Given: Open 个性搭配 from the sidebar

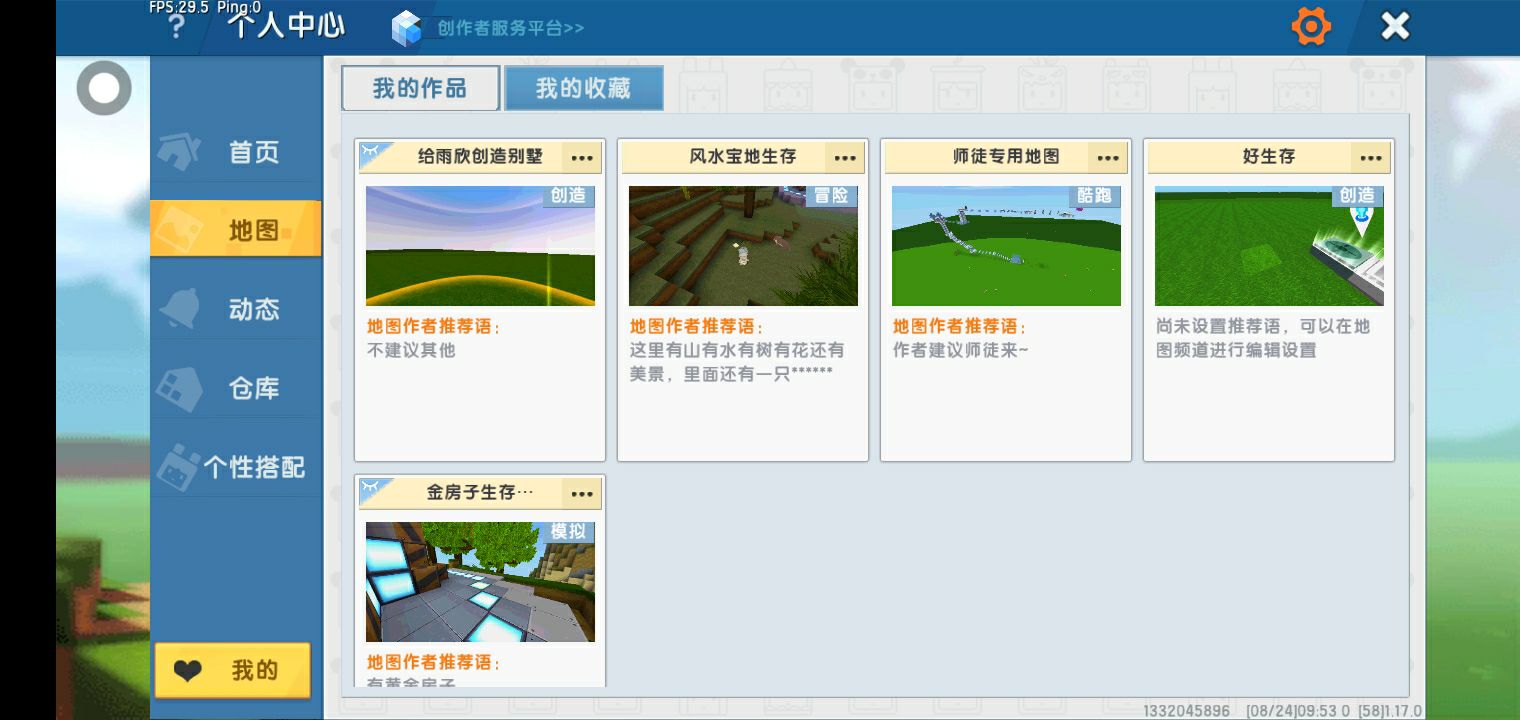Looking at the screenshot, I should (236, 467).
